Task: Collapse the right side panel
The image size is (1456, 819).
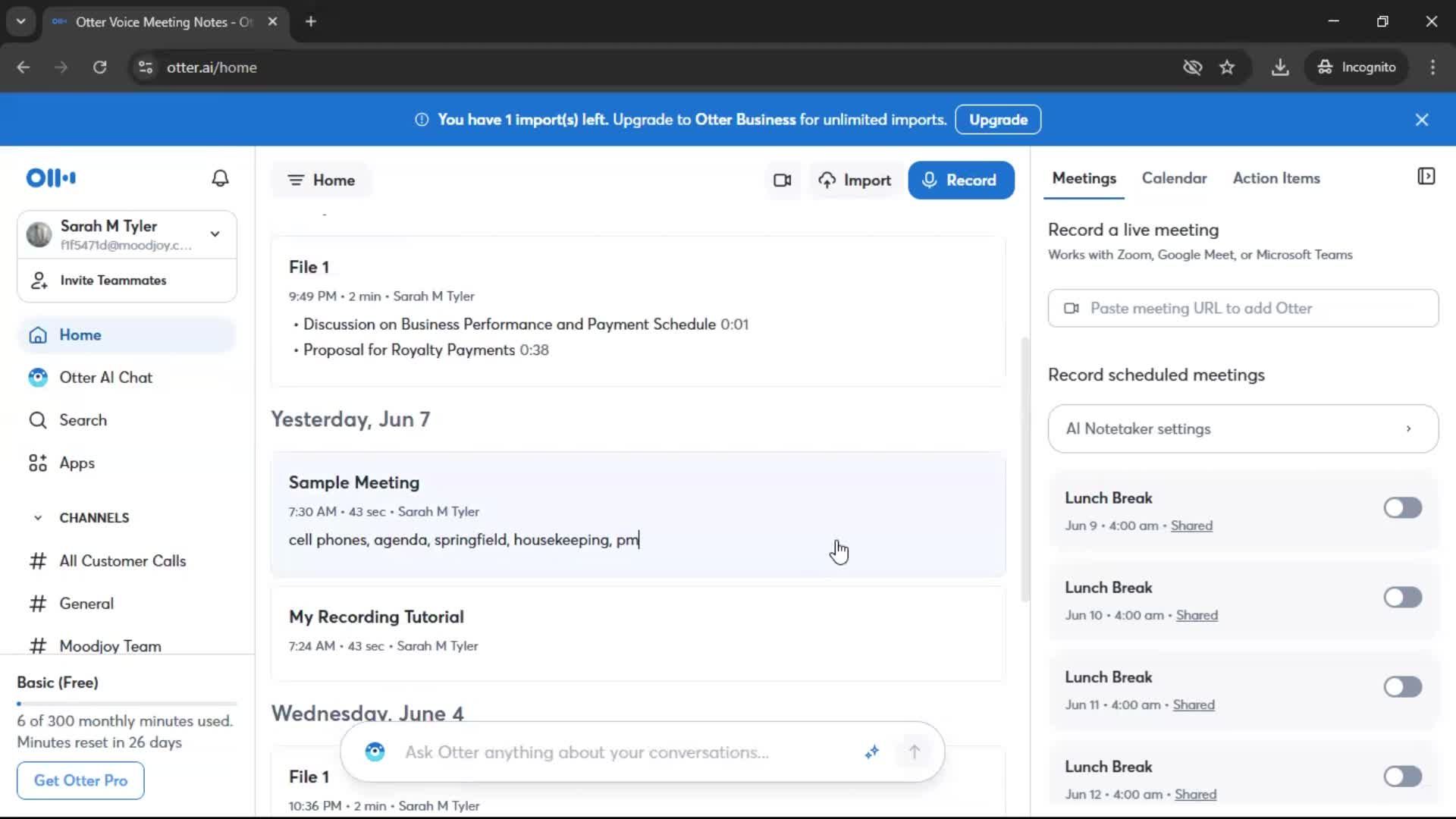Action: [x=1426, y=177]
